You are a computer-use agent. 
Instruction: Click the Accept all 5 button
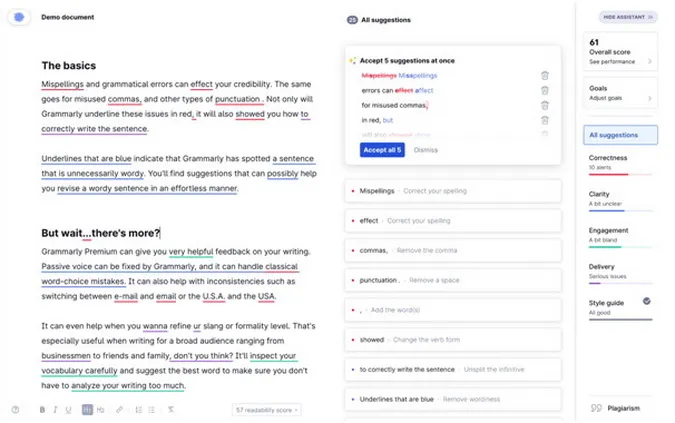tap(382, 150)
